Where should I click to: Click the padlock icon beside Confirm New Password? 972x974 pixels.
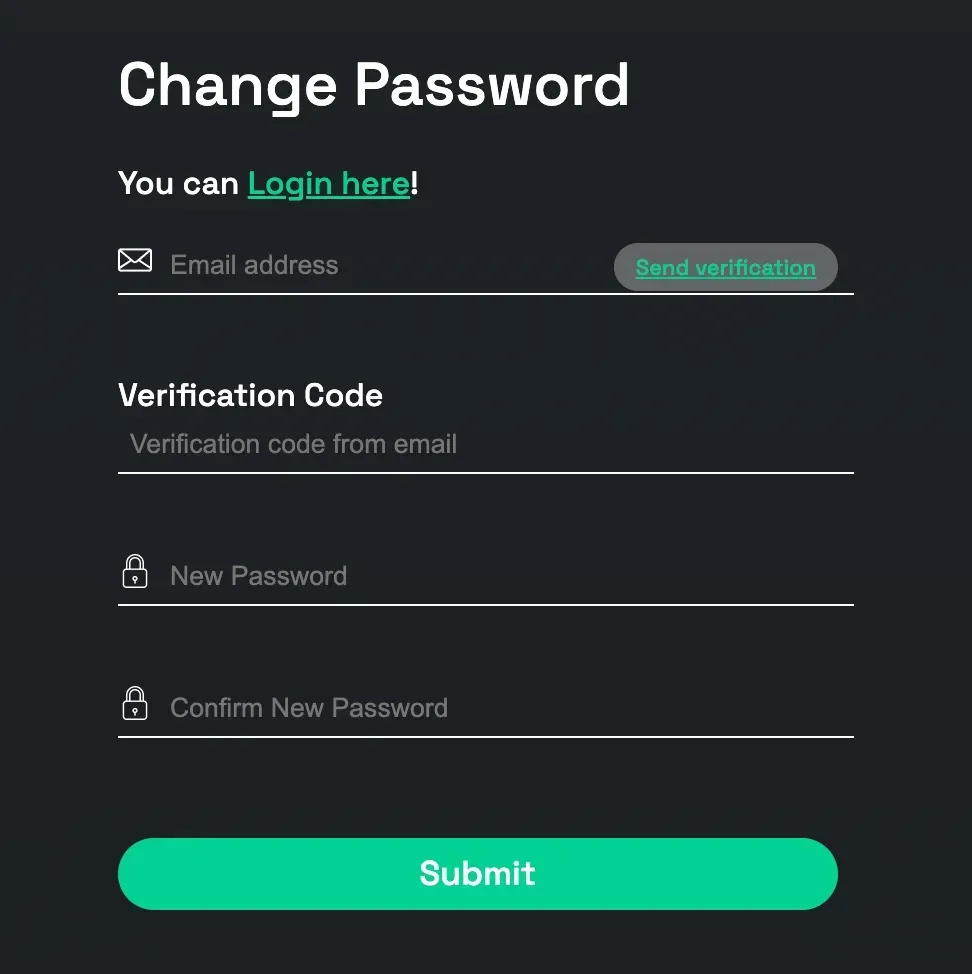point(135,704)
